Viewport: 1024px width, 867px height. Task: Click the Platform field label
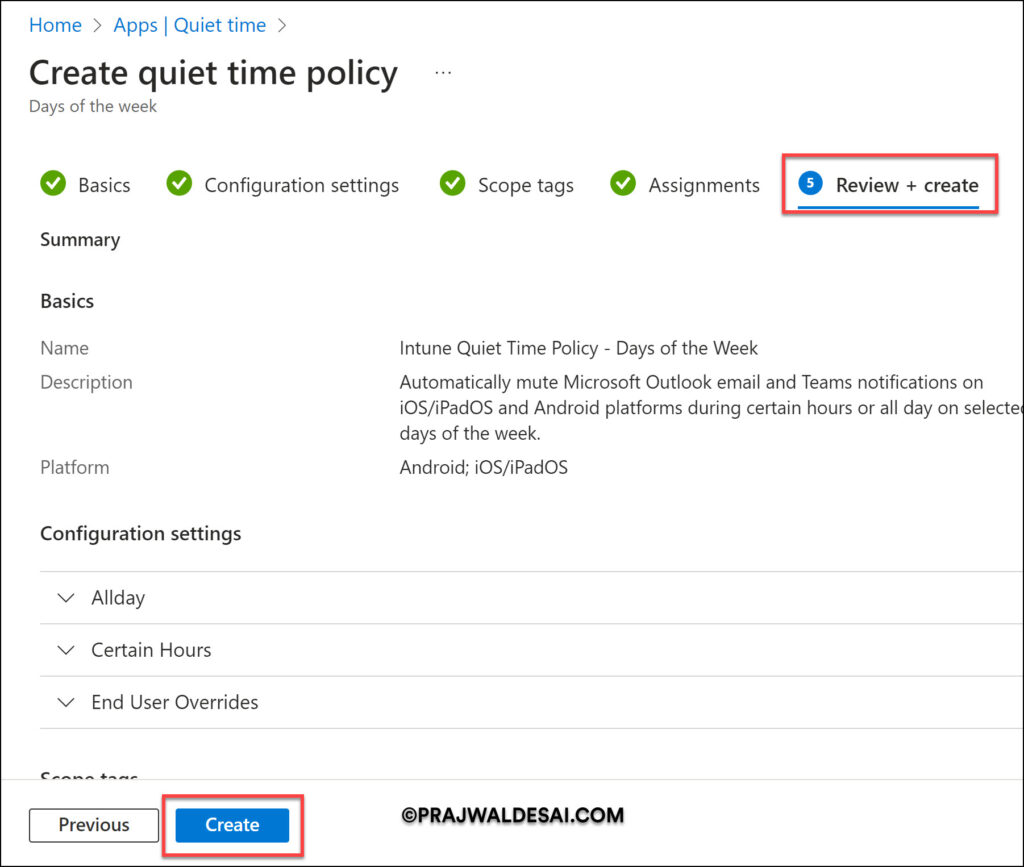pos(74,467)
